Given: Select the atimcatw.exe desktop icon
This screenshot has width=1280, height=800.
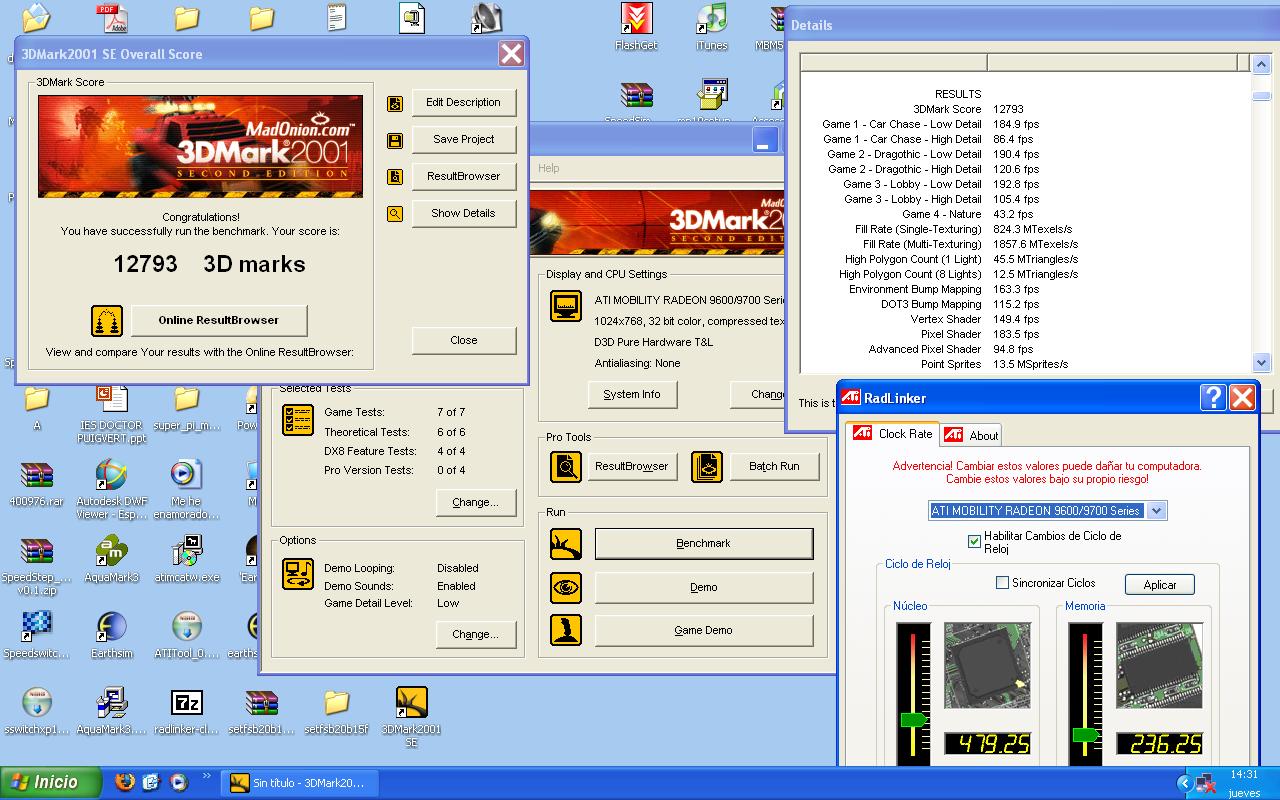Looking at the screenshot, I should point(186,558).
